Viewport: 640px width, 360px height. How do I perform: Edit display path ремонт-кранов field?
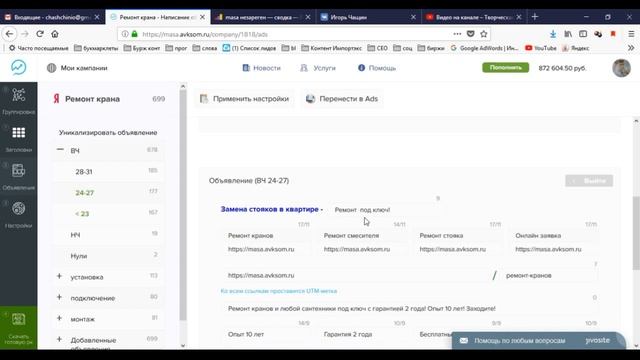(549, 276)
